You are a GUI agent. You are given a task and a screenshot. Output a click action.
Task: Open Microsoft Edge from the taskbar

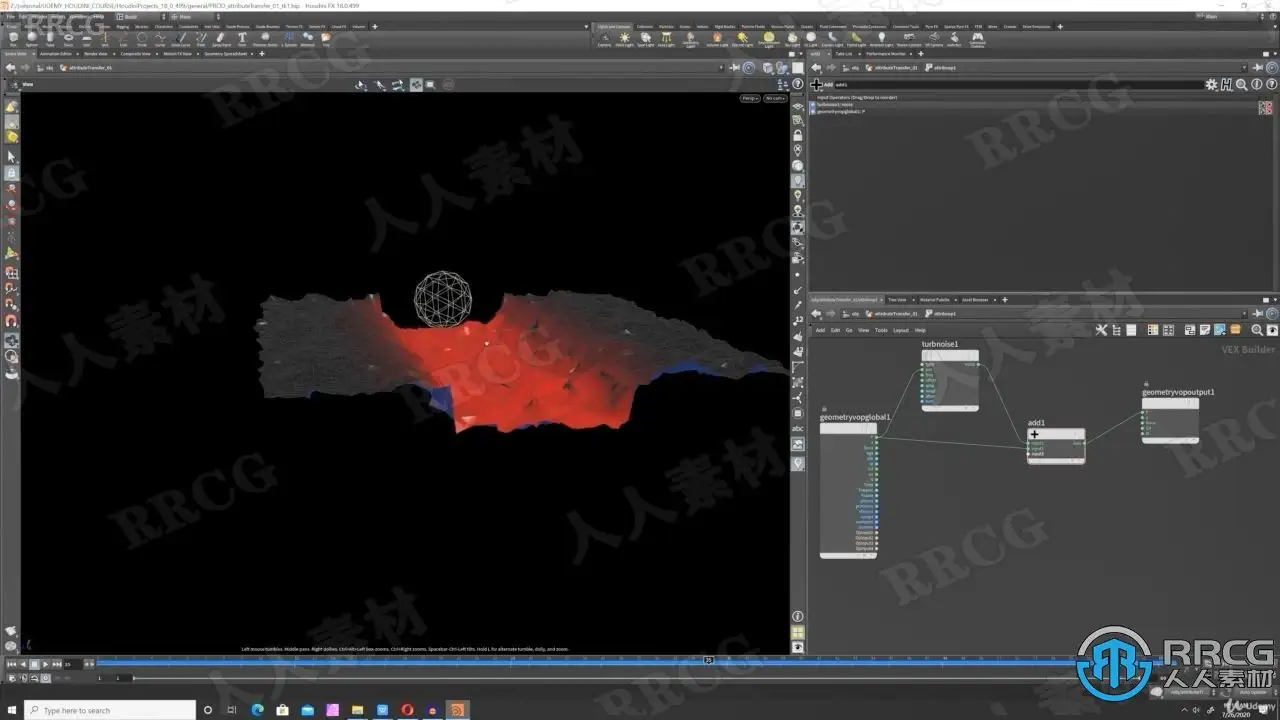point(255,710)
